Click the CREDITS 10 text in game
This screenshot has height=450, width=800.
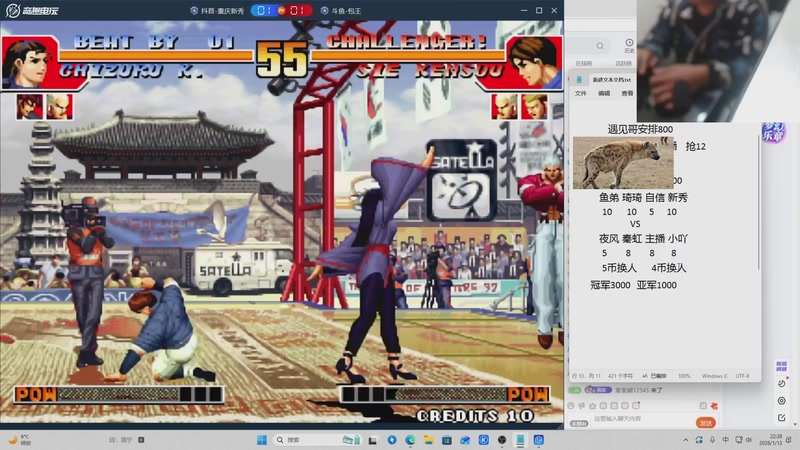[x=475, y=416]
